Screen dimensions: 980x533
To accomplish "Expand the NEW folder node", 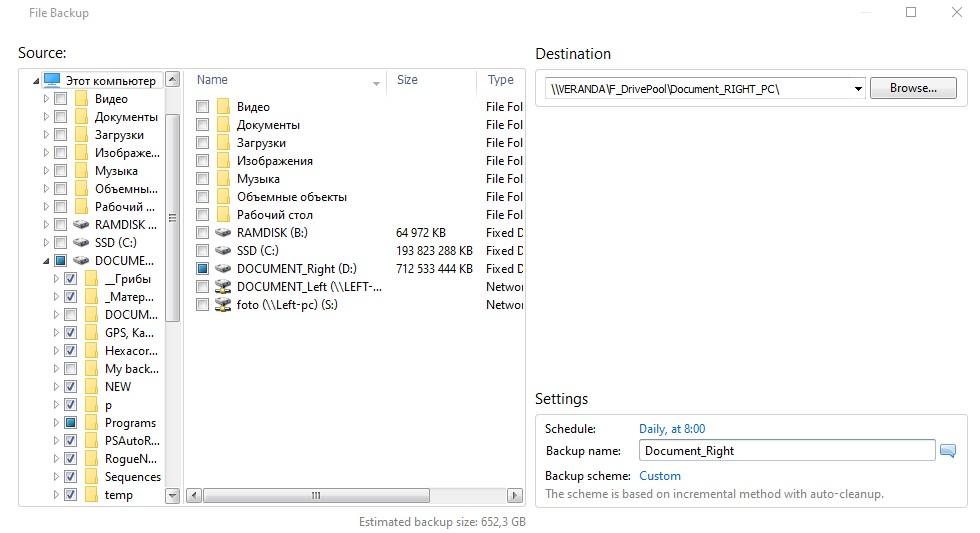I will coord(56,386).
